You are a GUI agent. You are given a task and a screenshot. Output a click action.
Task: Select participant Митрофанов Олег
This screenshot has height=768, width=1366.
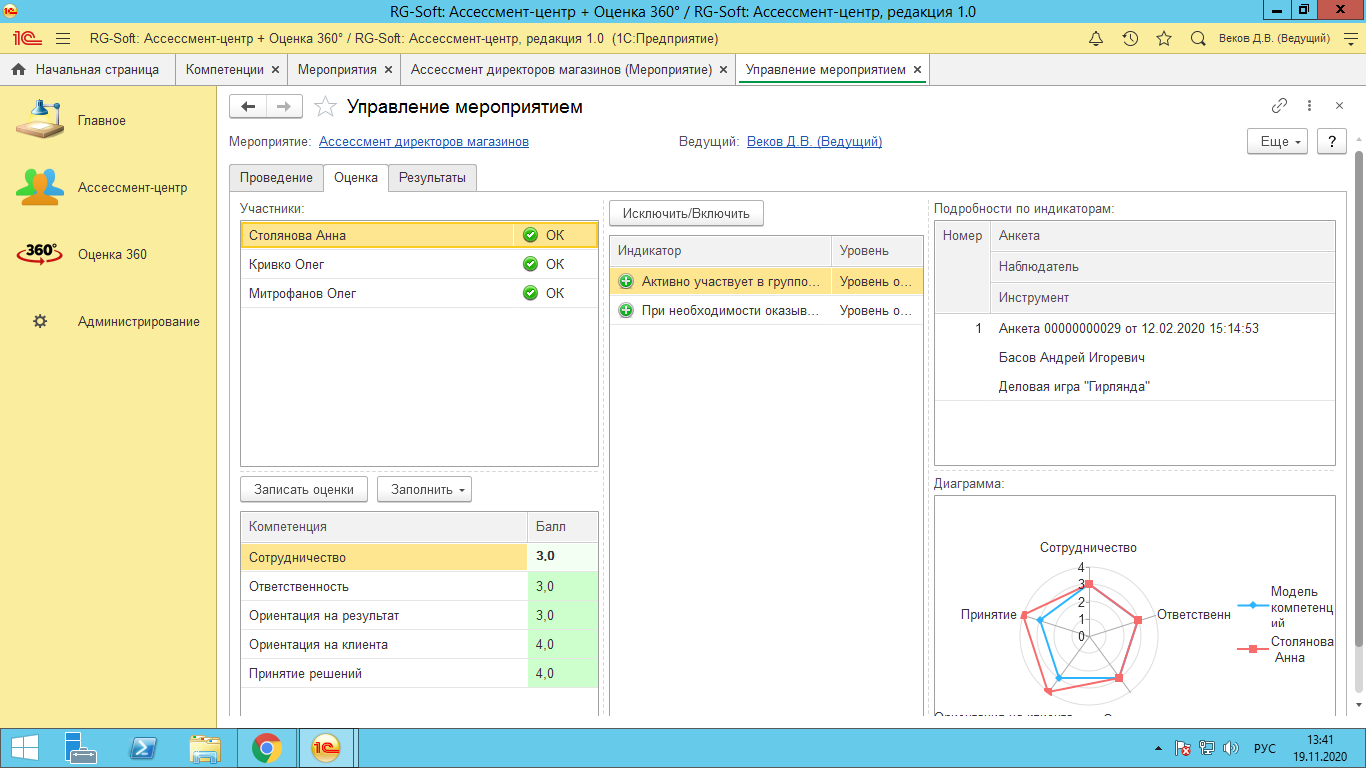coord(419,293)
